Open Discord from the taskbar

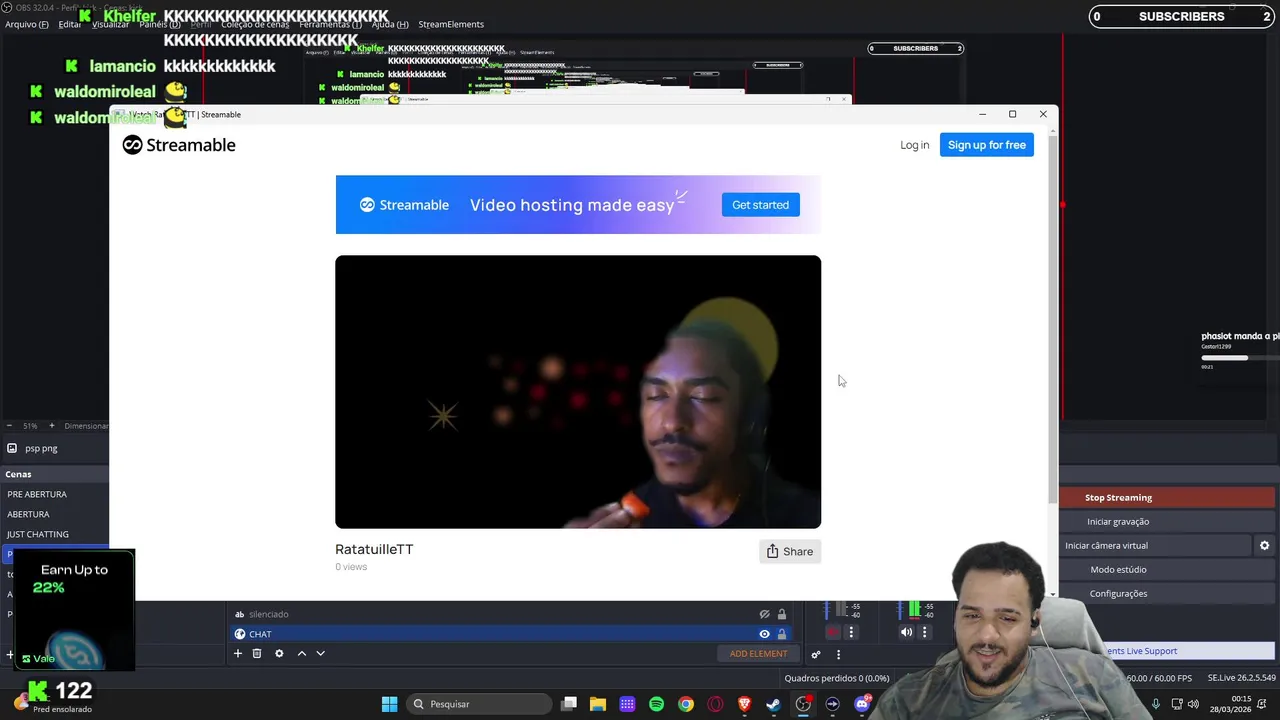pos(862,704)
